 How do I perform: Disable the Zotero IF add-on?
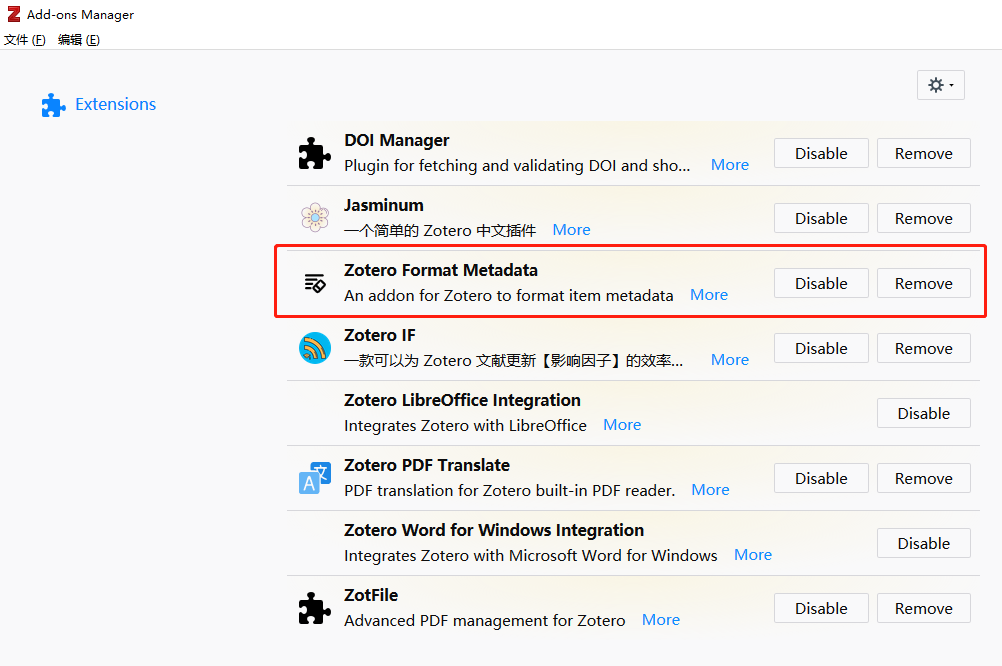[x=821, y=348]
